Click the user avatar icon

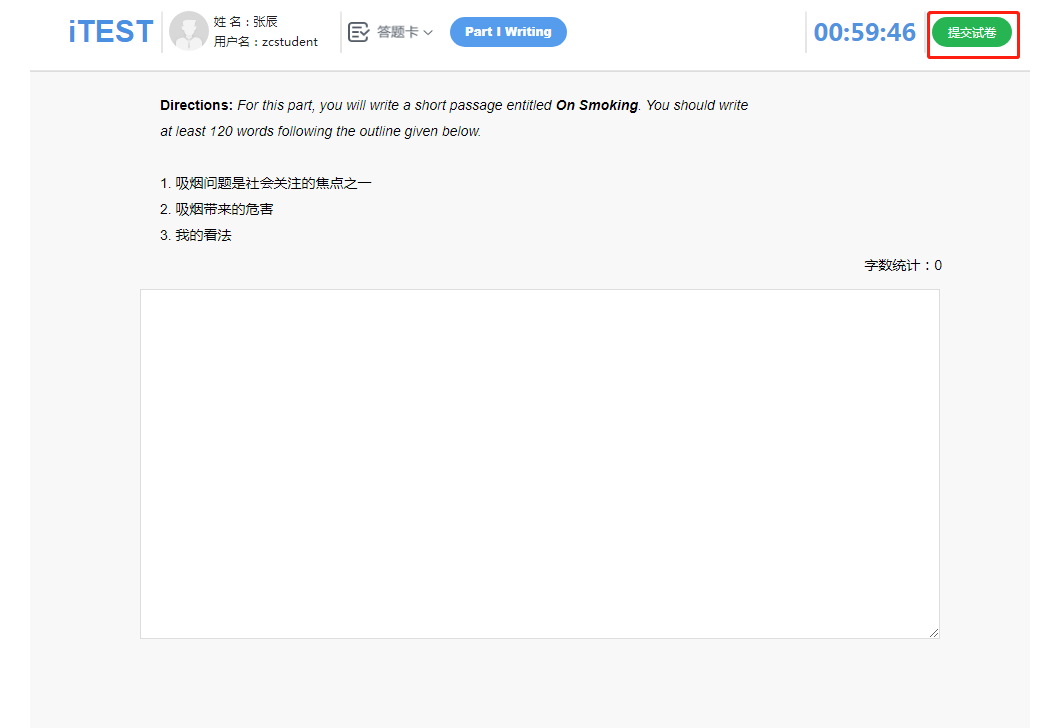189,32
